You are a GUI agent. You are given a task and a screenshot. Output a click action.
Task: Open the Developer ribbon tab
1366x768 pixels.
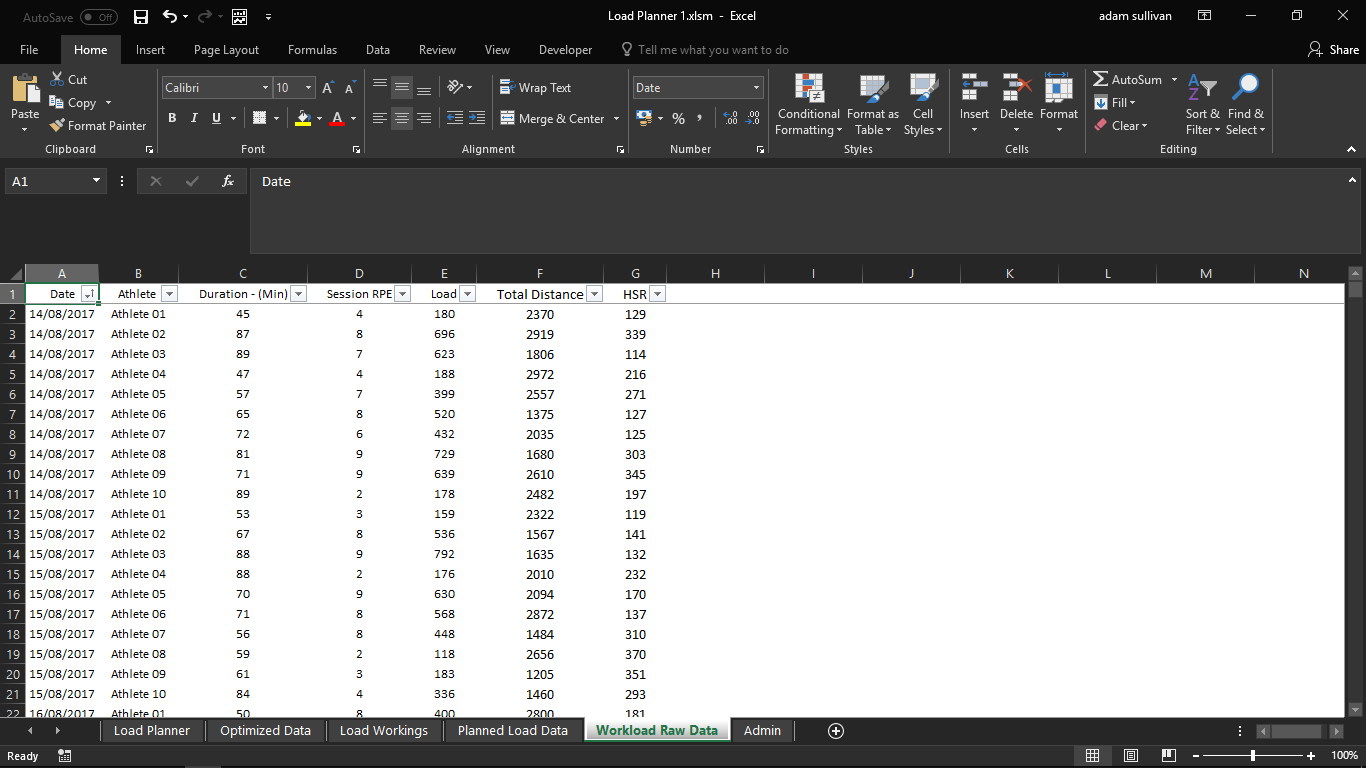click(x=565, y=48)
